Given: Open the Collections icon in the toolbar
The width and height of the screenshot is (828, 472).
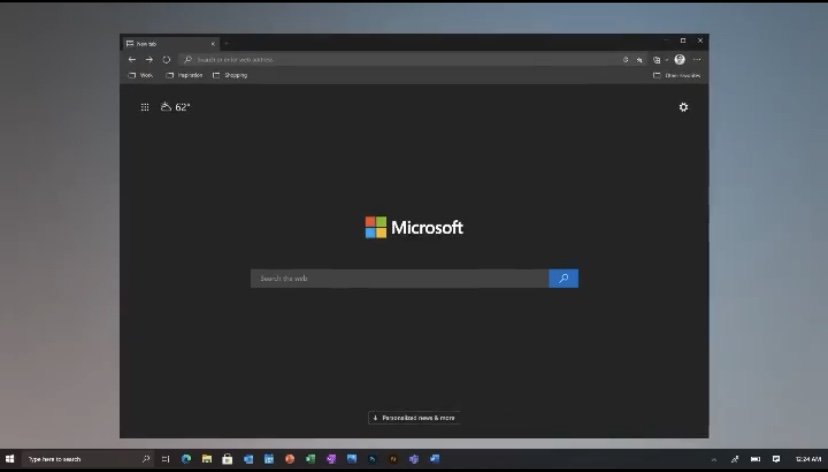Looking at the screenshot, I should pyautogui.click(x=656, y=60).
